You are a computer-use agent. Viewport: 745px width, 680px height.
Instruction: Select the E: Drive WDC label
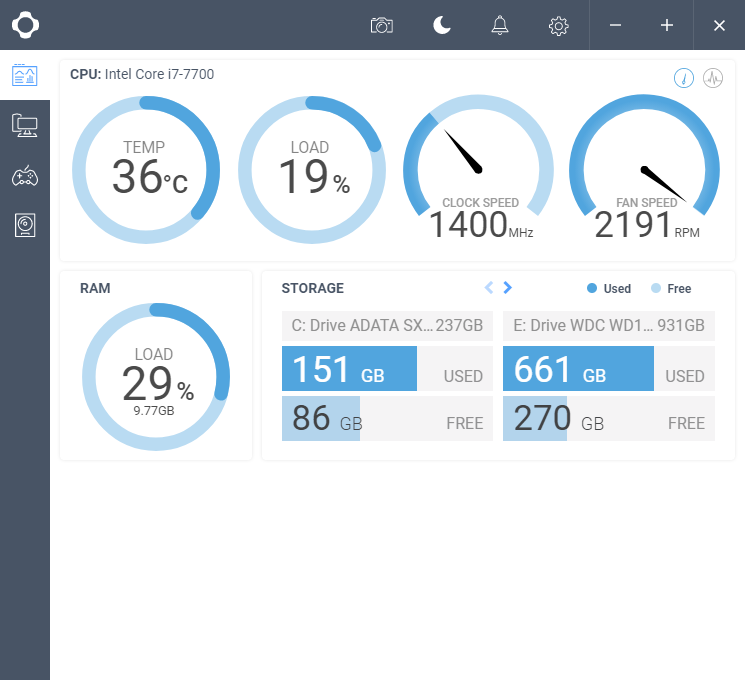[608, 325]
